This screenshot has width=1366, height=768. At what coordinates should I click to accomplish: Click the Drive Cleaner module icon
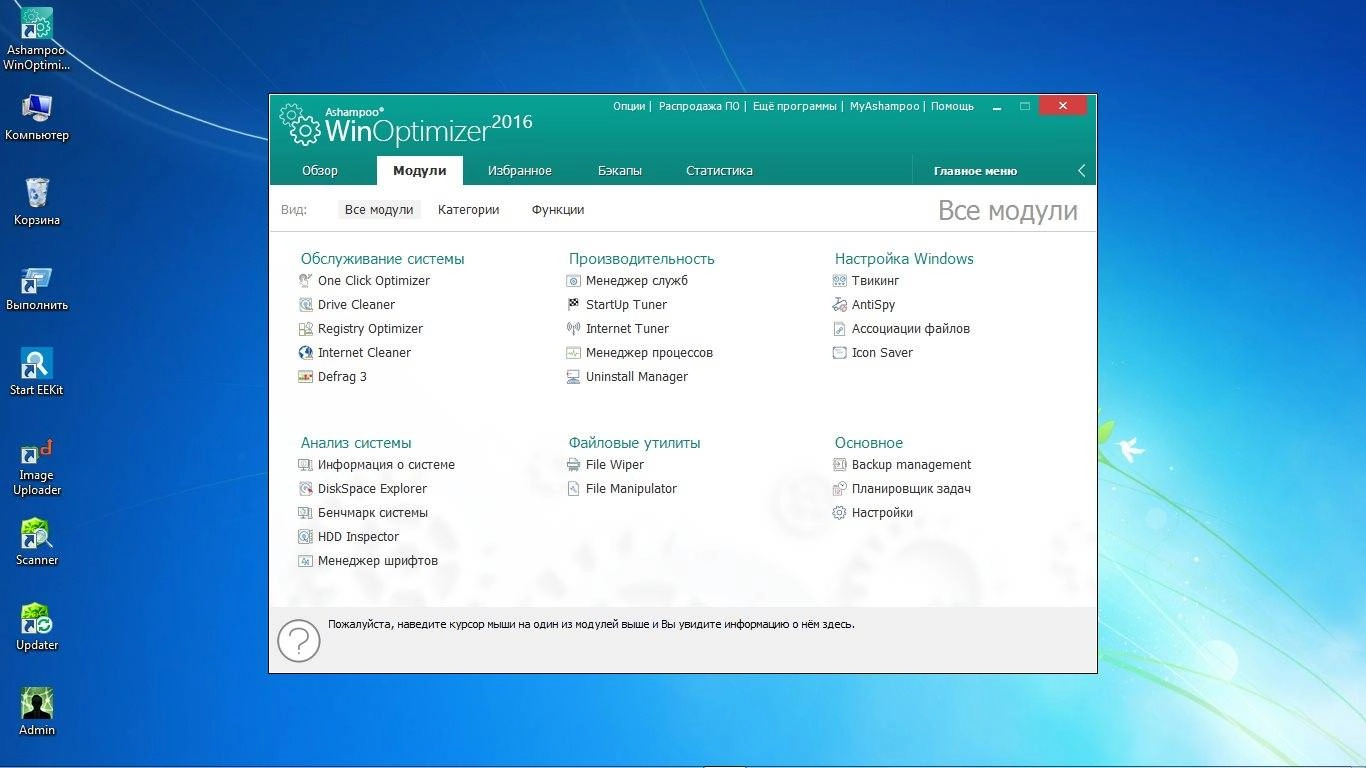point(306,305)
